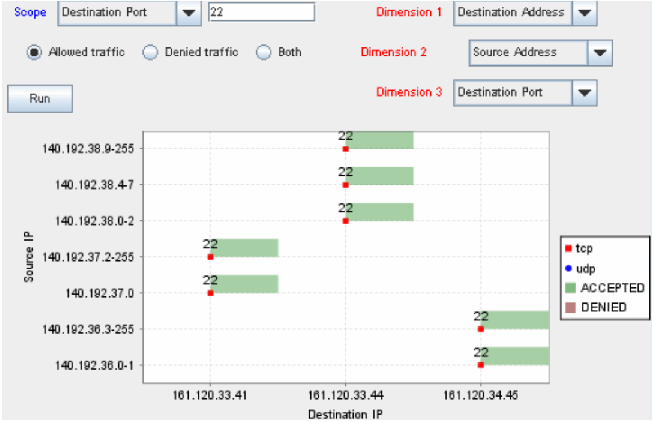
Task: Click the green accepted bar at 140.192.38.4-7
Action: pos(380,176)
